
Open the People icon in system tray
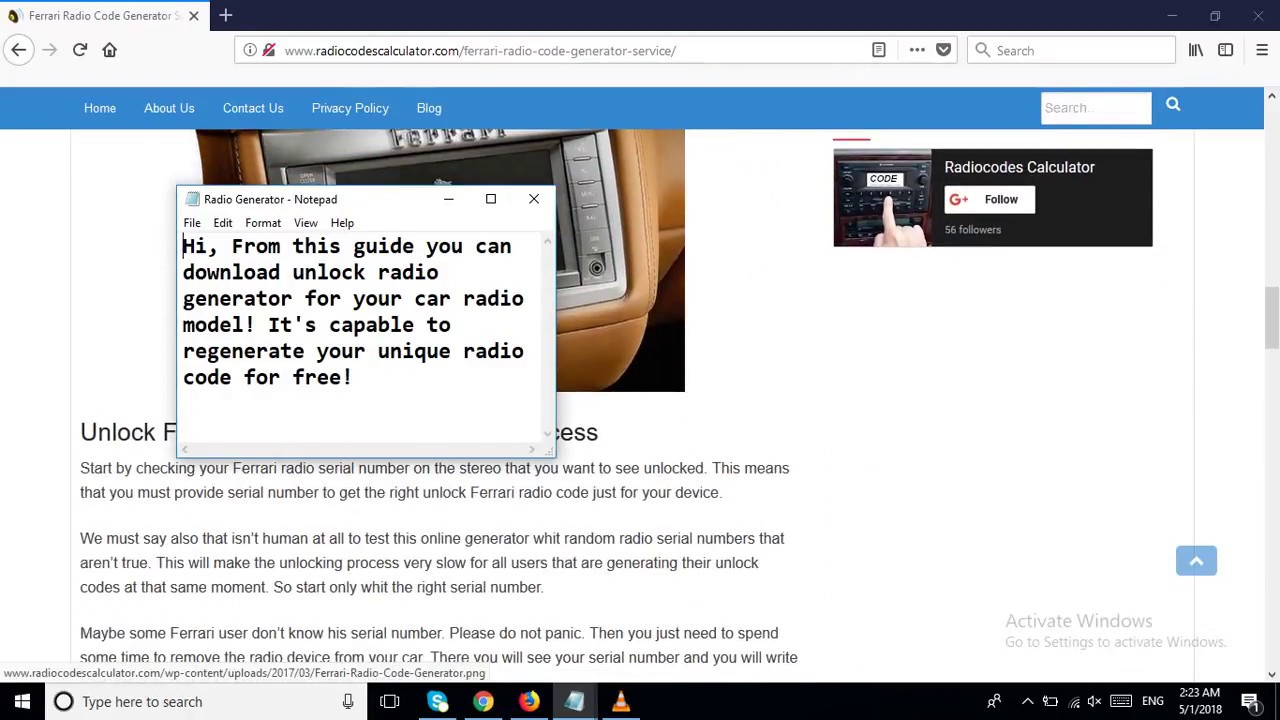994,702
